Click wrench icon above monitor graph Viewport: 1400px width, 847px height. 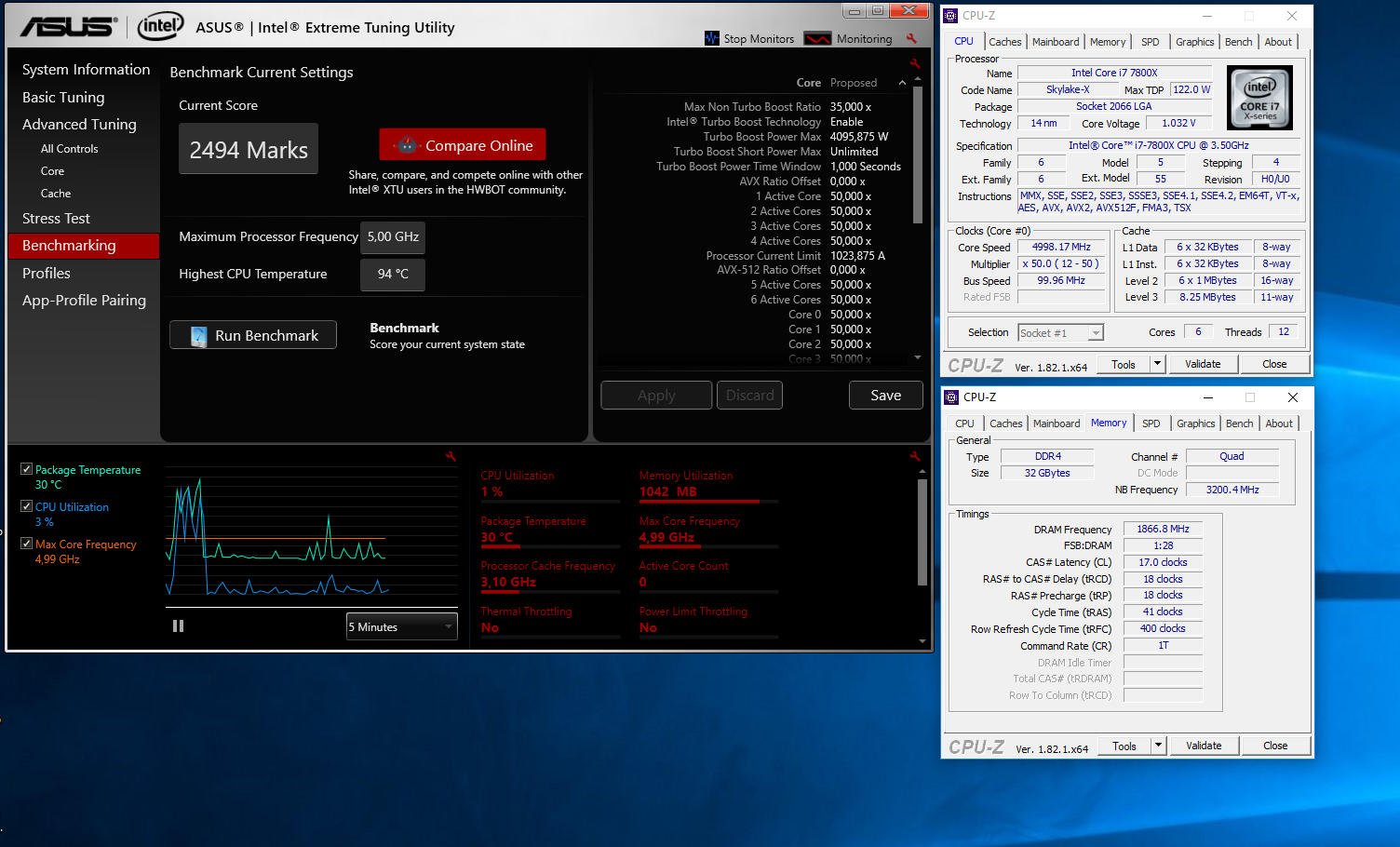point(451,456)
